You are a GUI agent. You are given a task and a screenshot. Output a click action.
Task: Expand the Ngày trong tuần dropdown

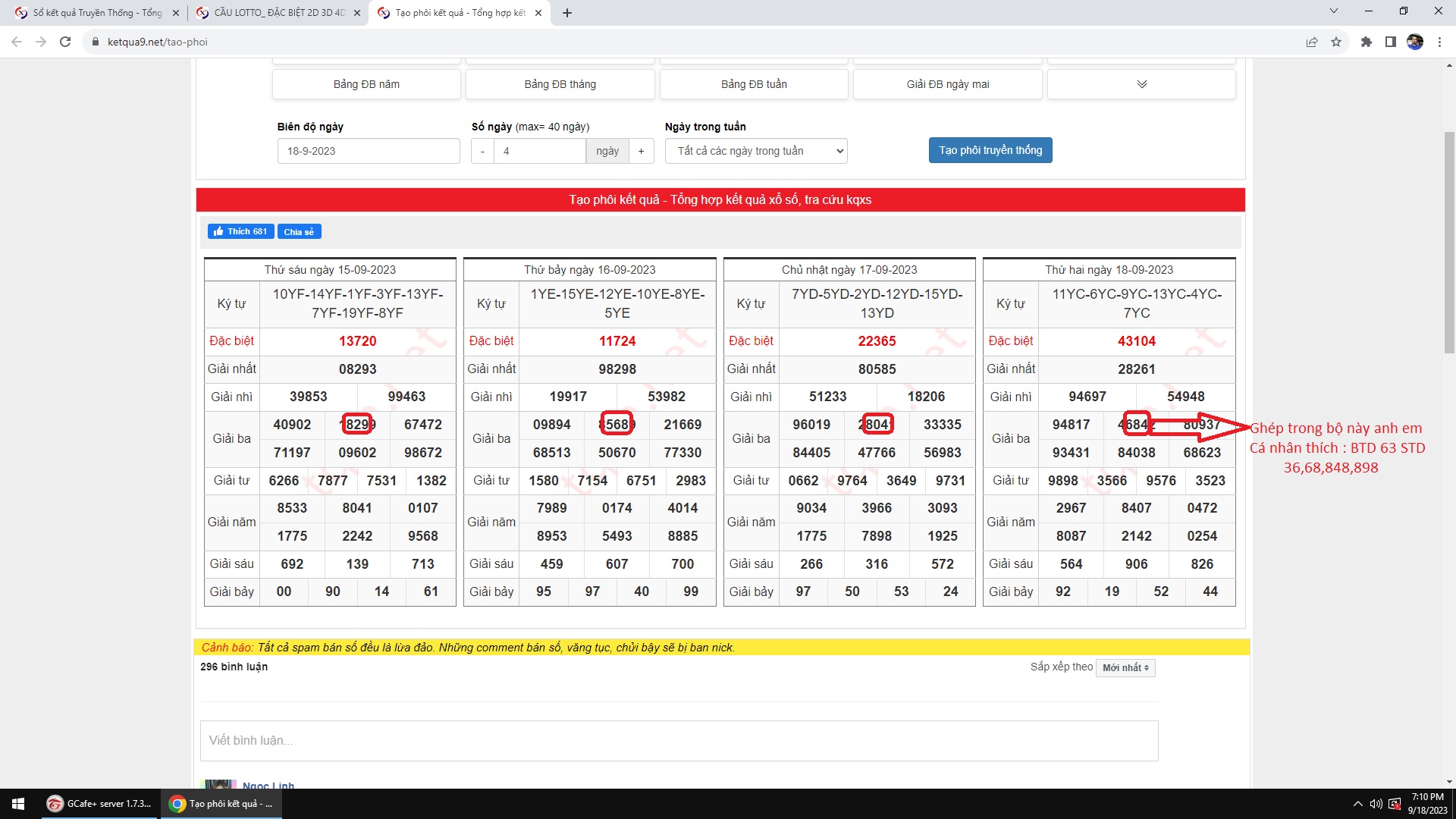tap(756, 151)
